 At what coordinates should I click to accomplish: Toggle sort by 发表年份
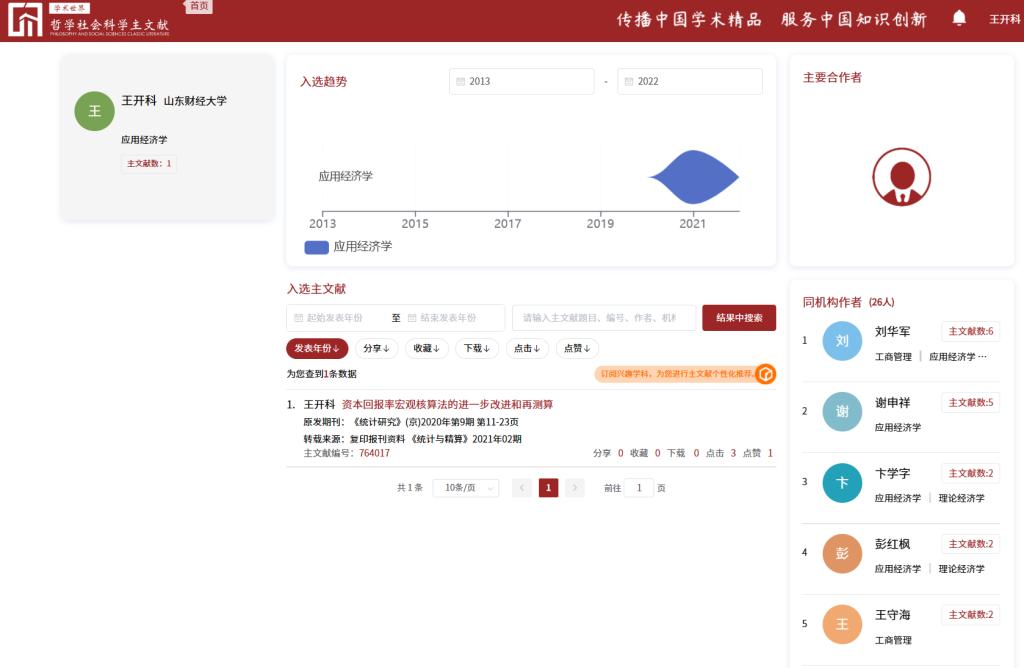pyautogui.click(x=317, y=348)
